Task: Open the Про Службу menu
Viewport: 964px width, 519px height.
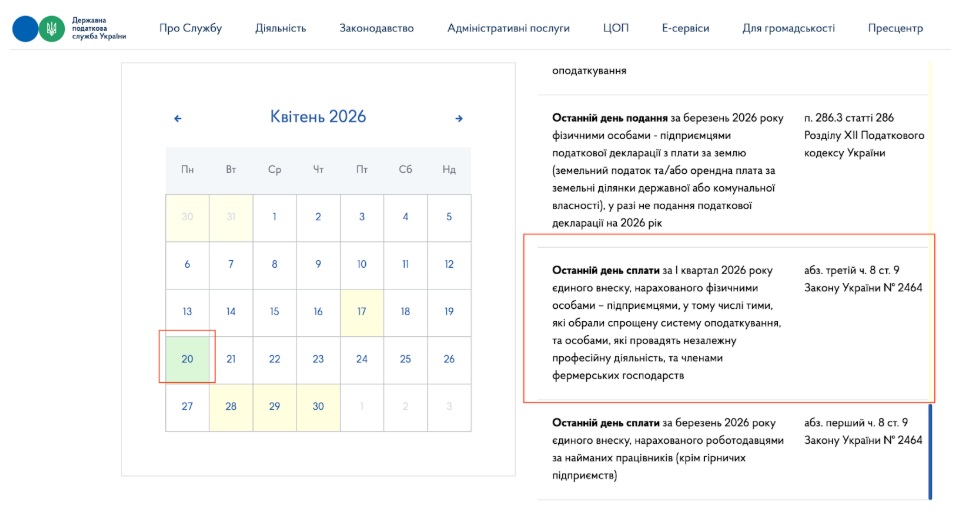Action: click(x=190, y=28)
